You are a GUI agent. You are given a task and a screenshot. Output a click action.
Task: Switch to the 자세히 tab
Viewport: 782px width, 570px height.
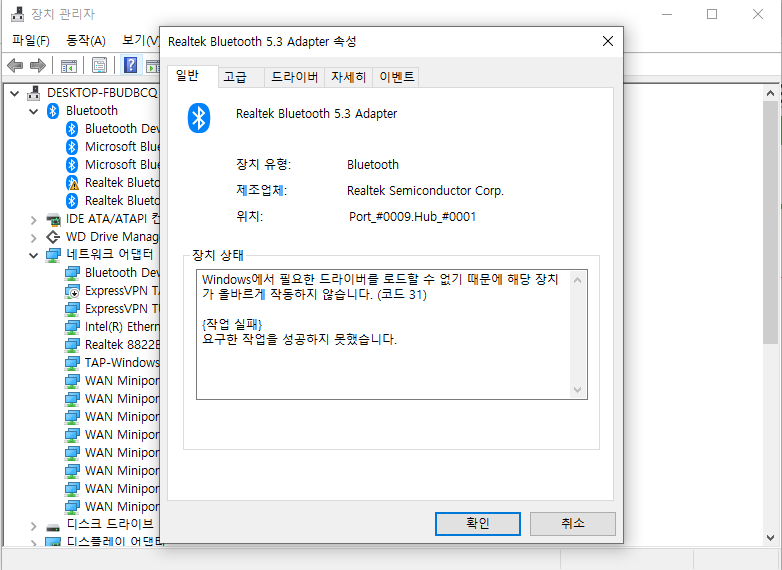(348, 77)
